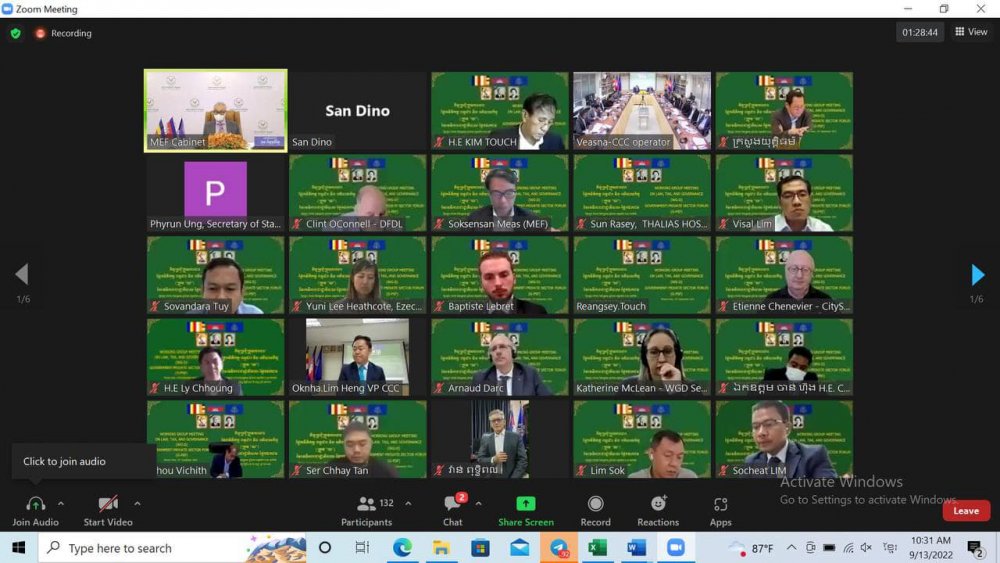
Task: Select the Baptiste Lebret video tile
Action: [499, 275]
